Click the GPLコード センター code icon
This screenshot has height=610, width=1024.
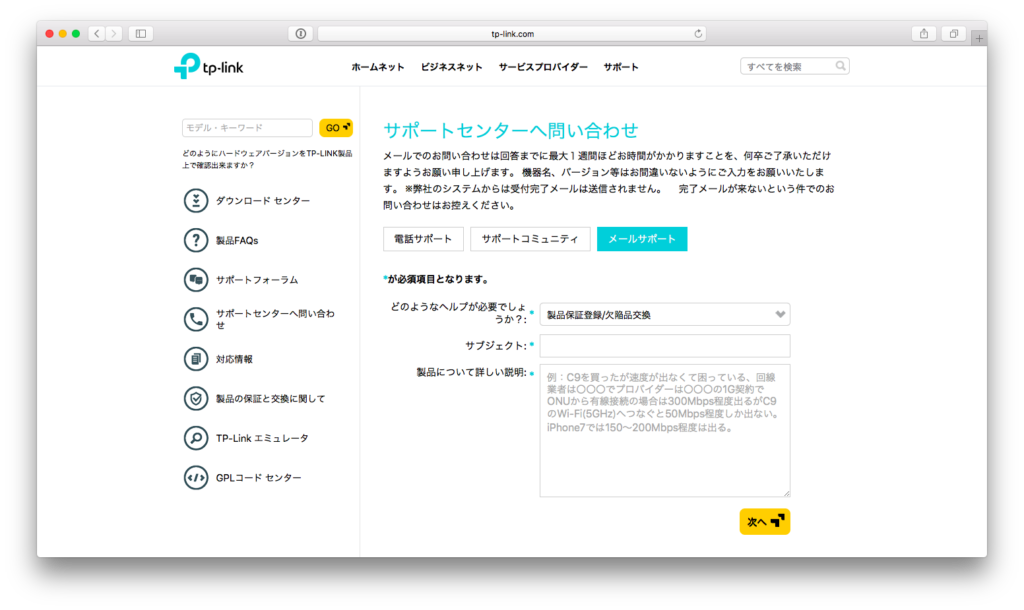(195, 477)
